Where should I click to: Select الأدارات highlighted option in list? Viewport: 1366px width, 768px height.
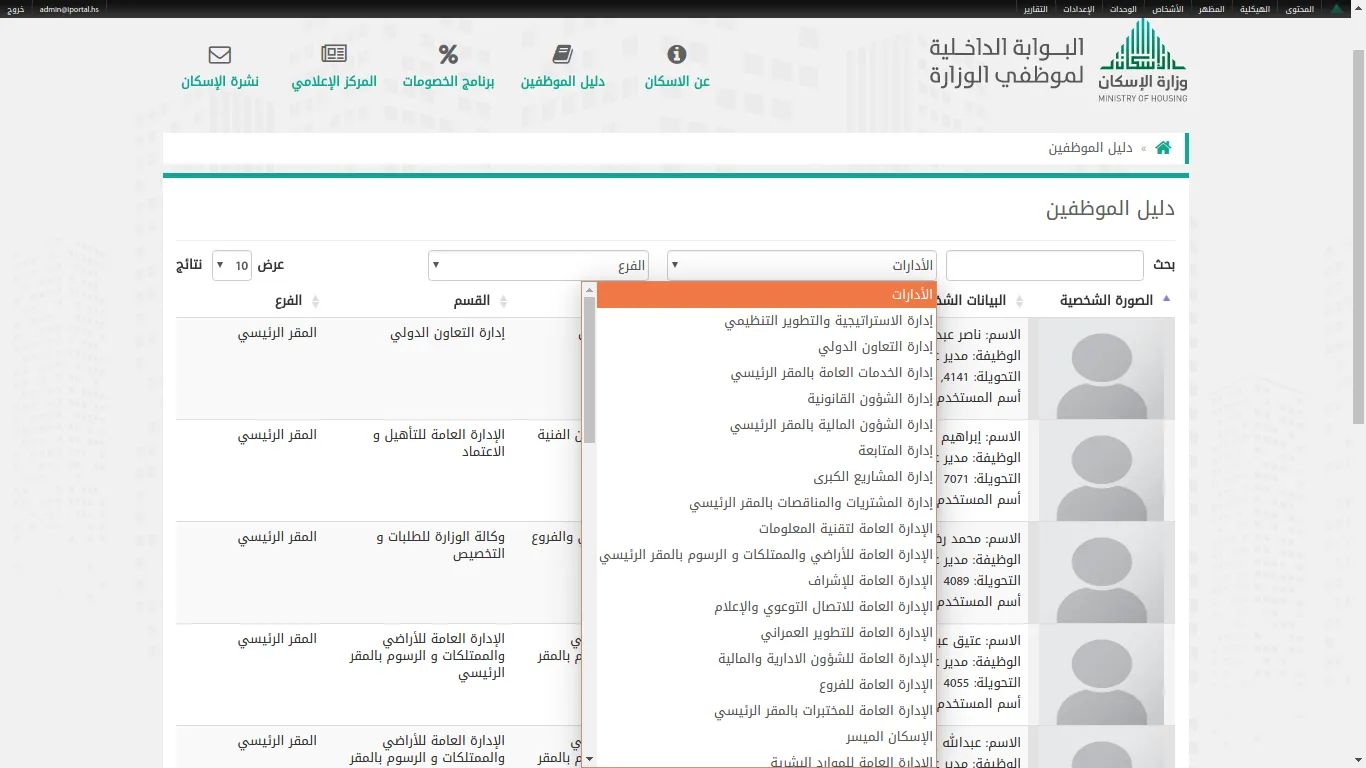pyautogui.click(x=765, y=295)
